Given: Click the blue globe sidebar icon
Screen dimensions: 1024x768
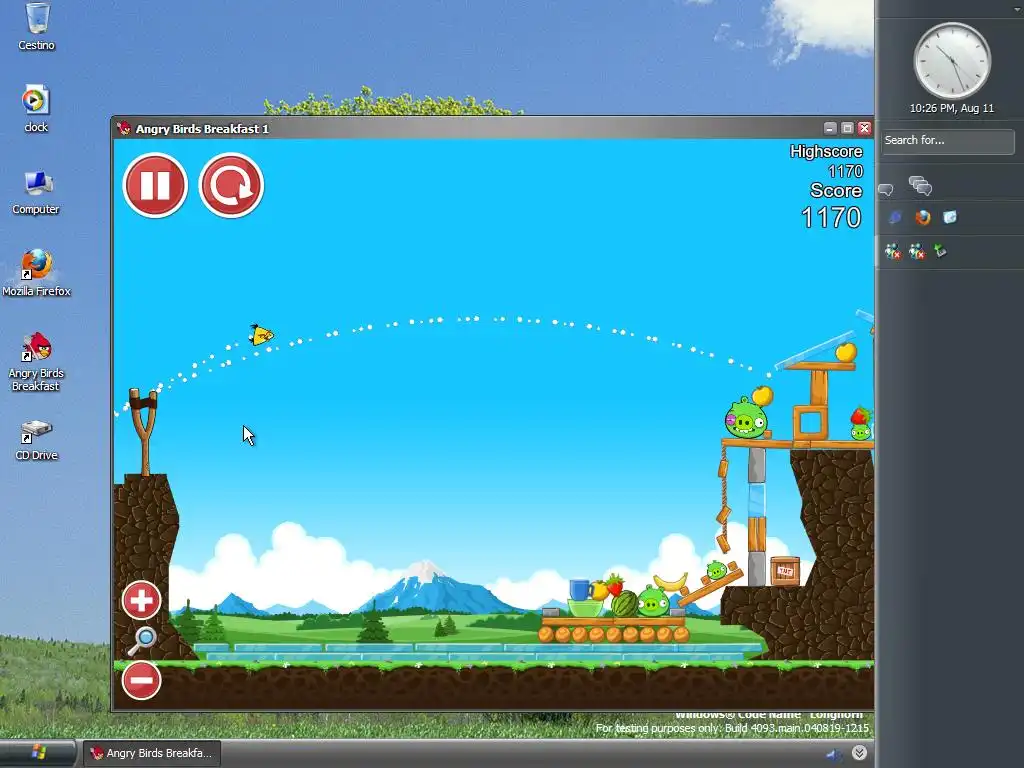Looking at the screenshot, I should click(895, 217).
